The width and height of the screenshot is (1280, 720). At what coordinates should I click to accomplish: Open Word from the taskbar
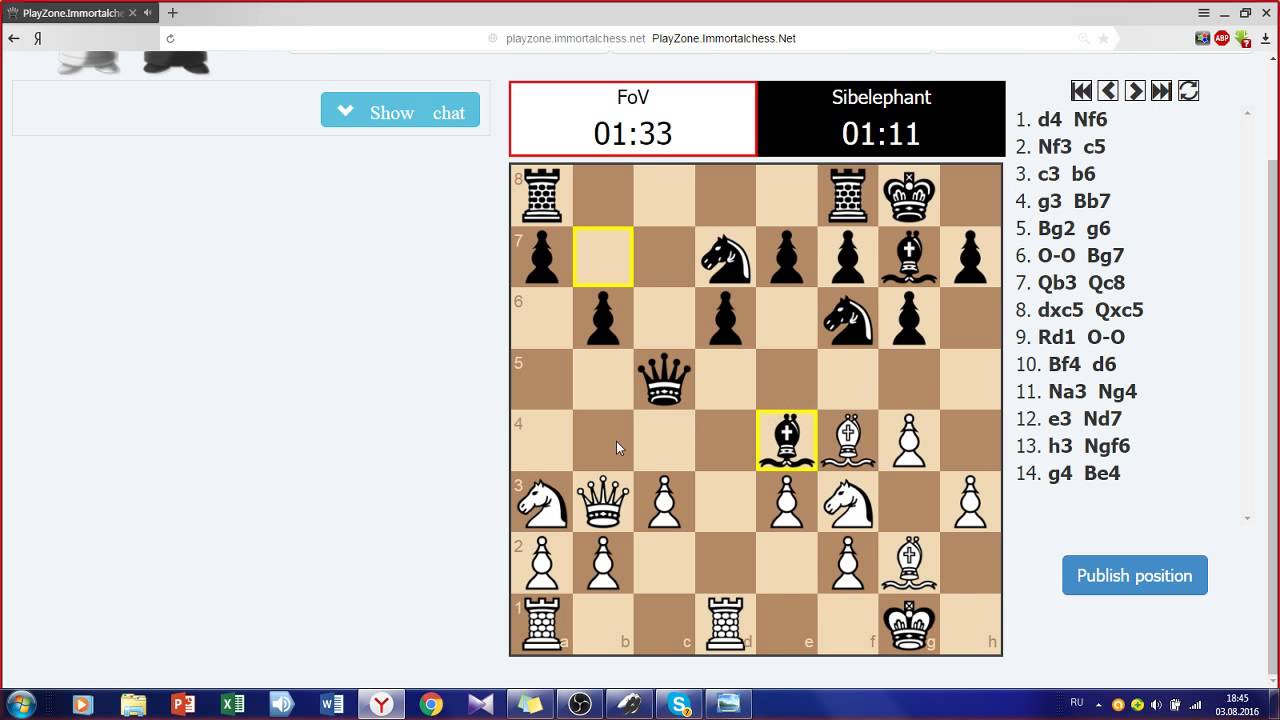(331, 704)
